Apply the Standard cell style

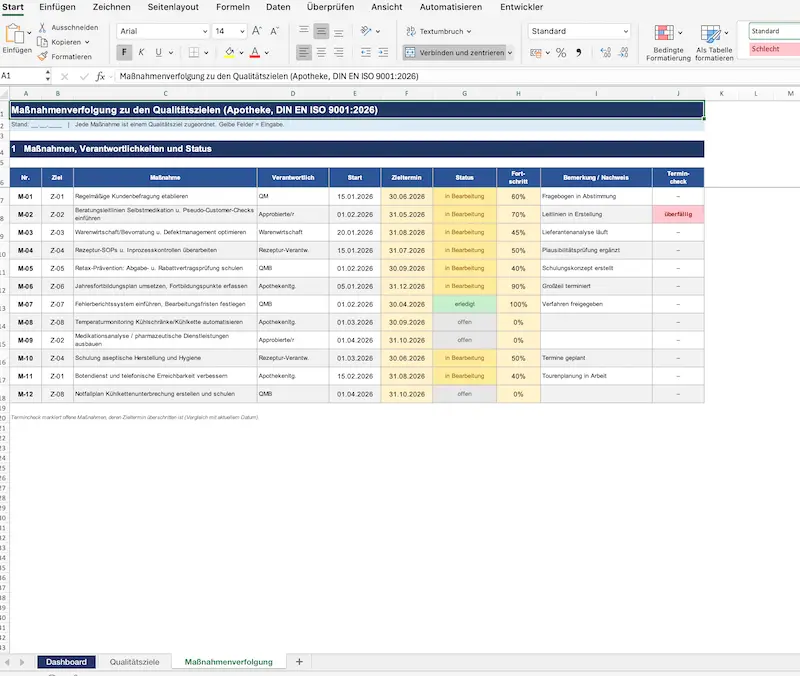tap(774, 31)
